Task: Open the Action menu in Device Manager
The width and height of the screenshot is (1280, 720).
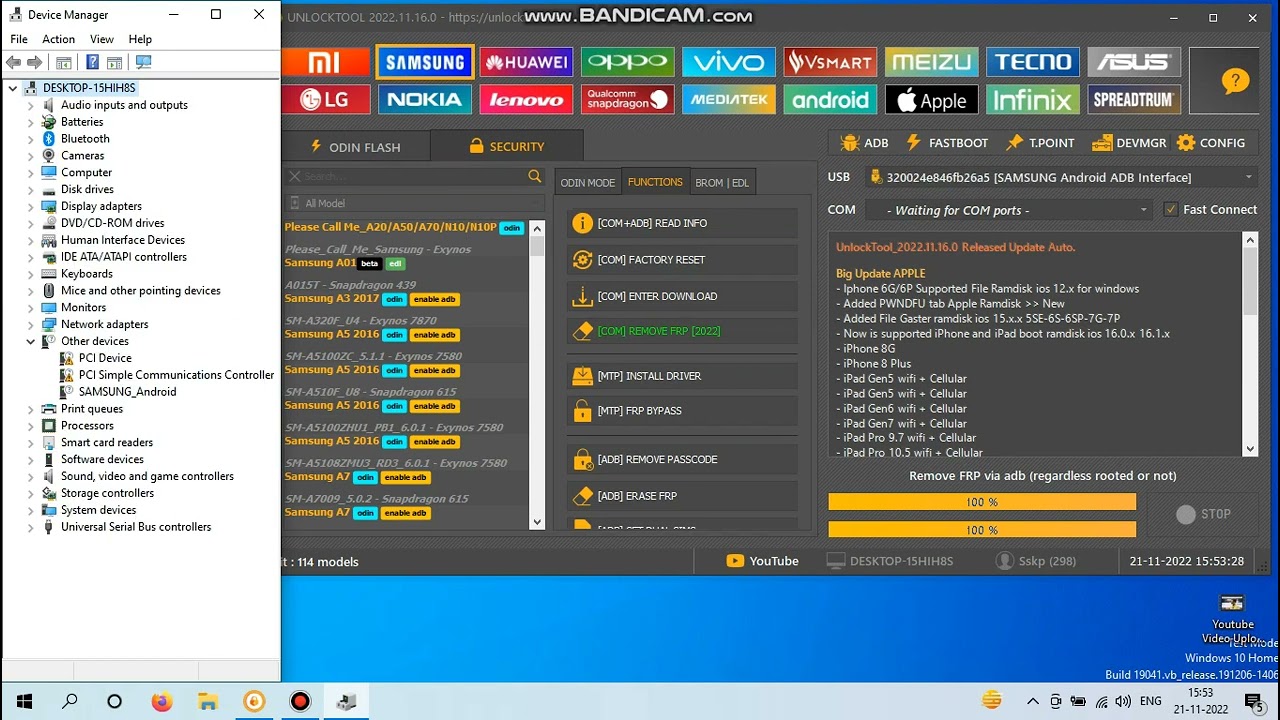Action: click(58, 39)
